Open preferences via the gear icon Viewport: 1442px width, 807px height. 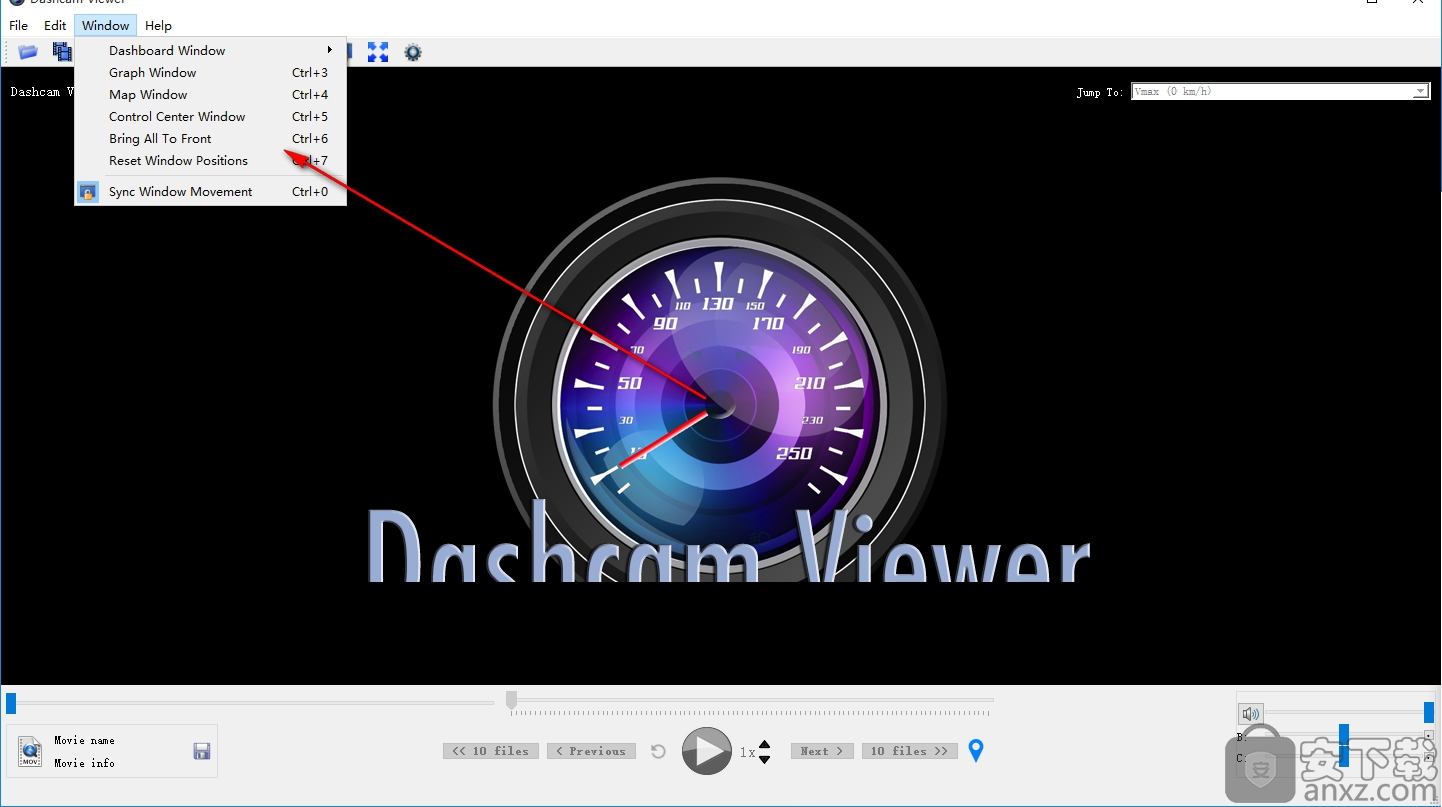click(x=413, y=52)
